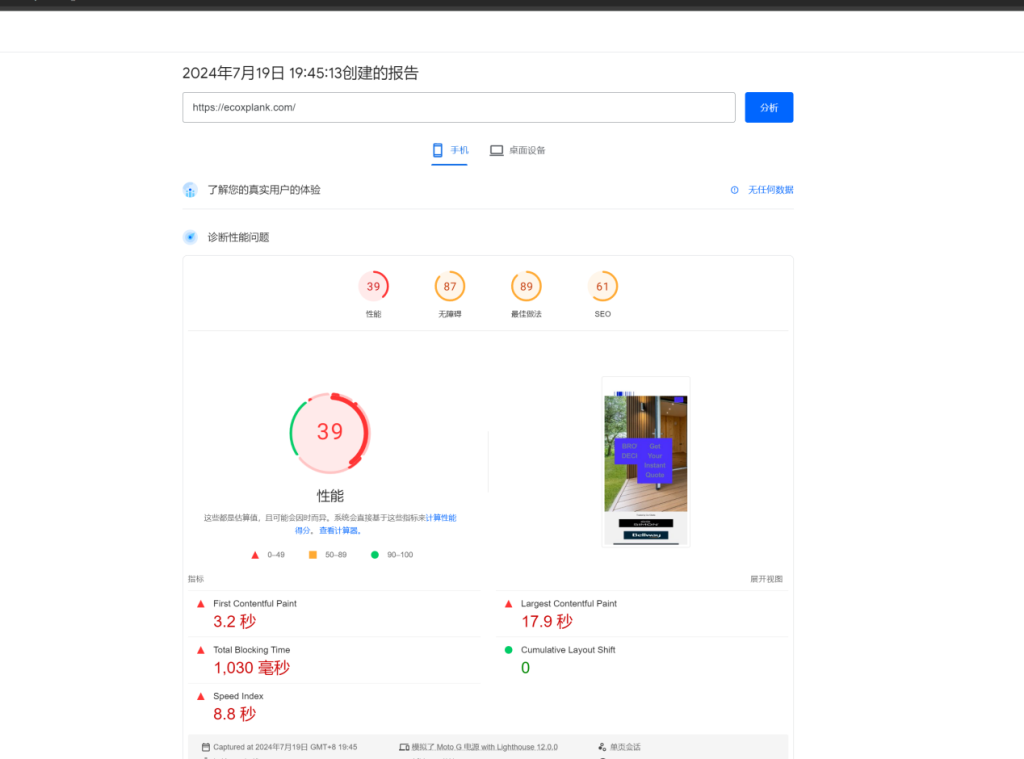Switch to the 手机 tab
The width and height of the screenshot is (1024, 759).
pyautogui.click(x=449, y=150)
